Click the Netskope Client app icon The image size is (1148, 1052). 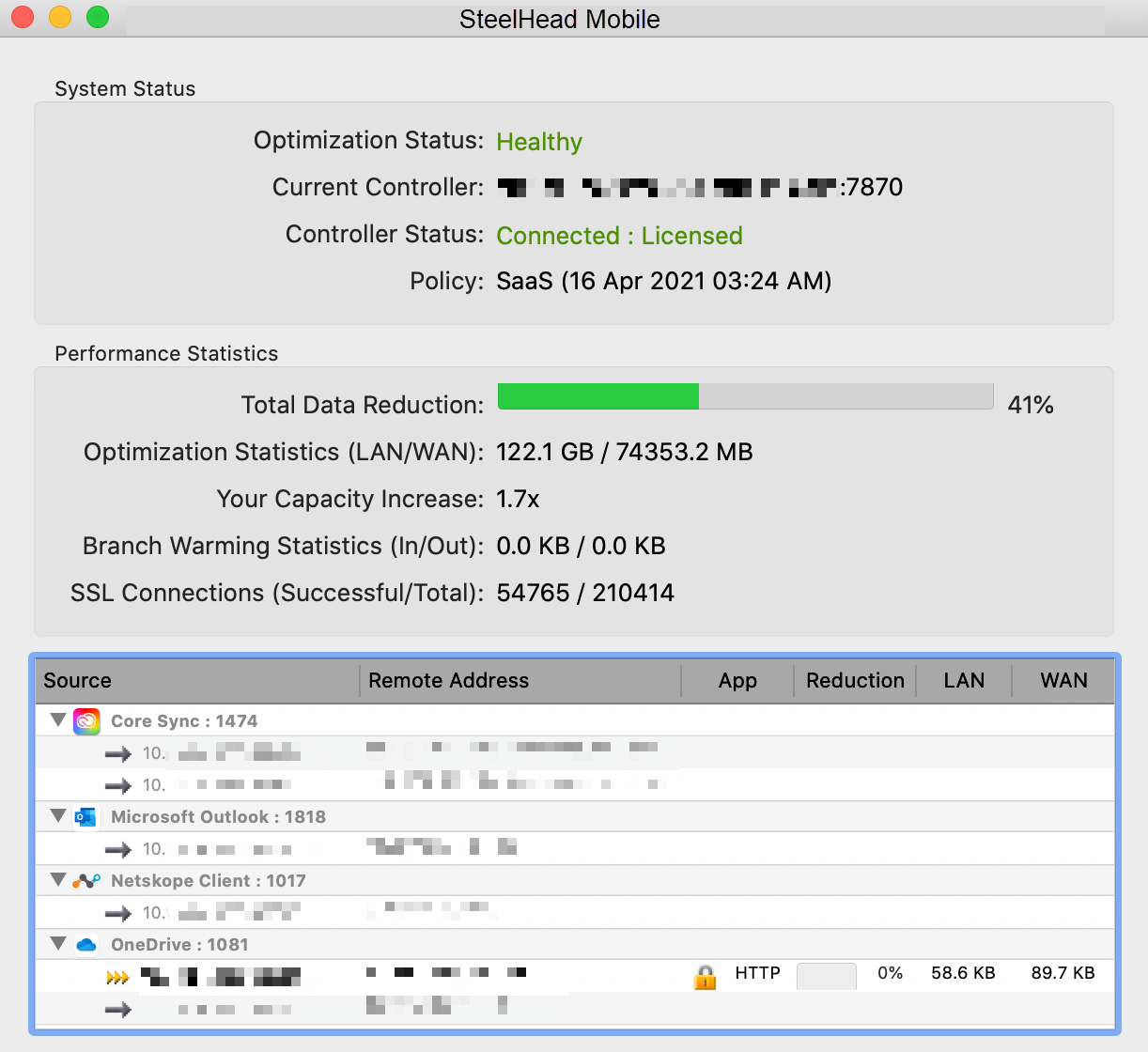pyautogui.click(x=86, y=881)
